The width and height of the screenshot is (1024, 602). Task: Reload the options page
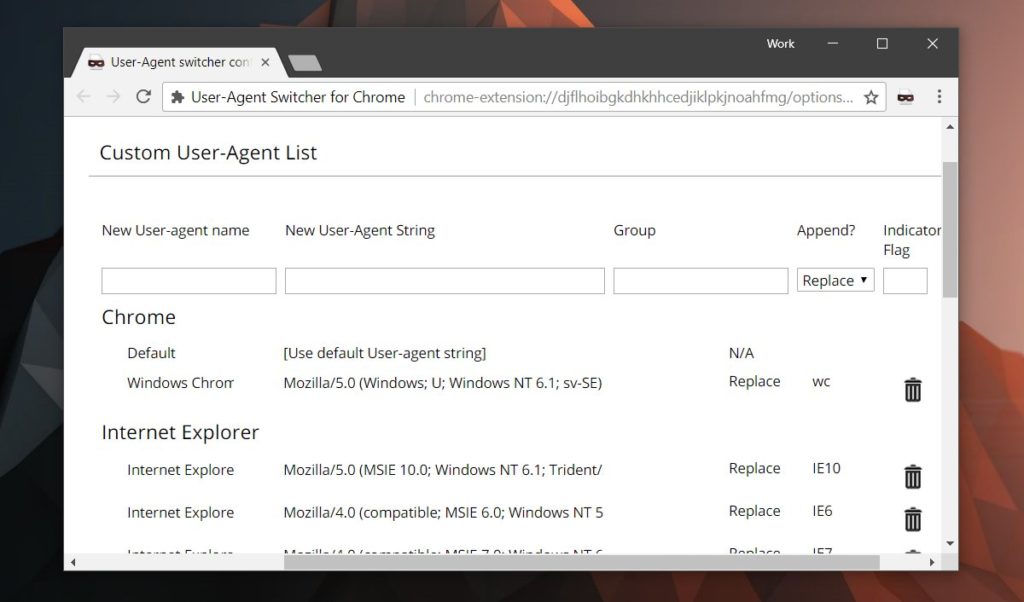143,97
